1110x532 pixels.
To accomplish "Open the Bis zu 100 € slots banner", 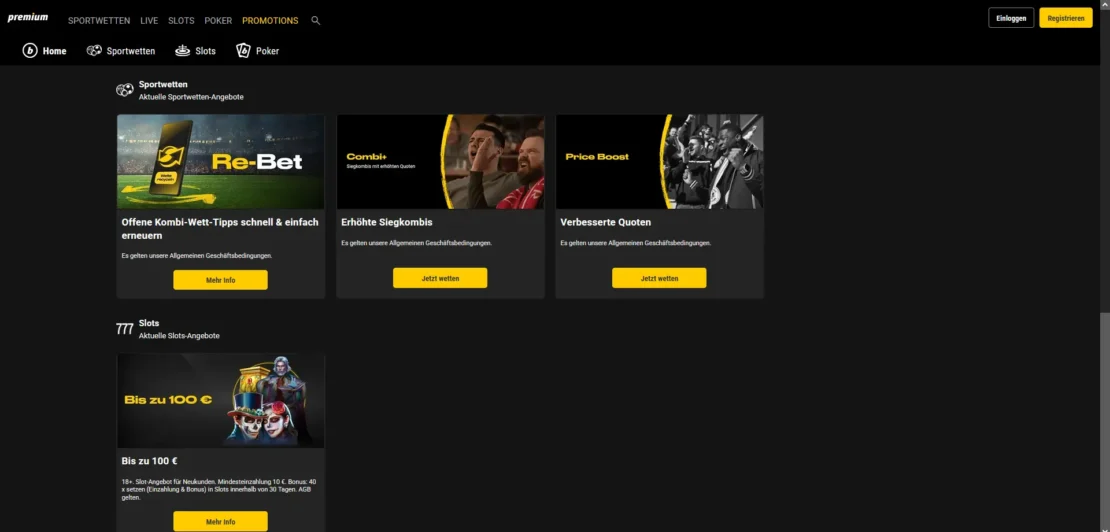I will 221,401.
